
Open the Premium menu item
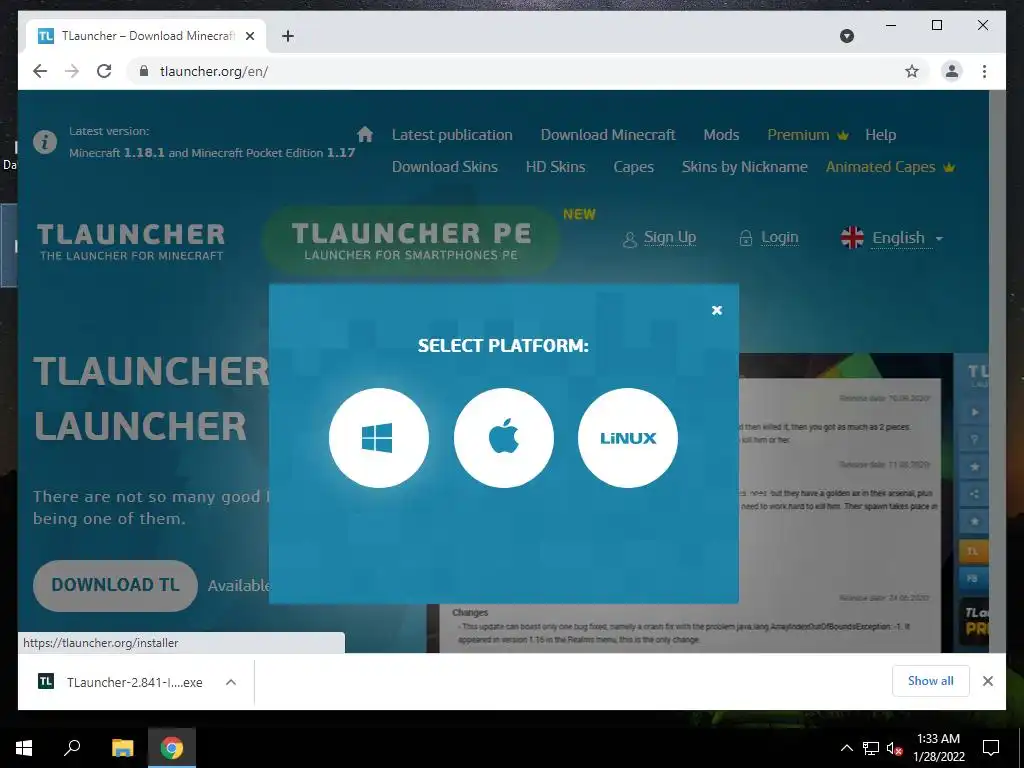click(807, 135)
